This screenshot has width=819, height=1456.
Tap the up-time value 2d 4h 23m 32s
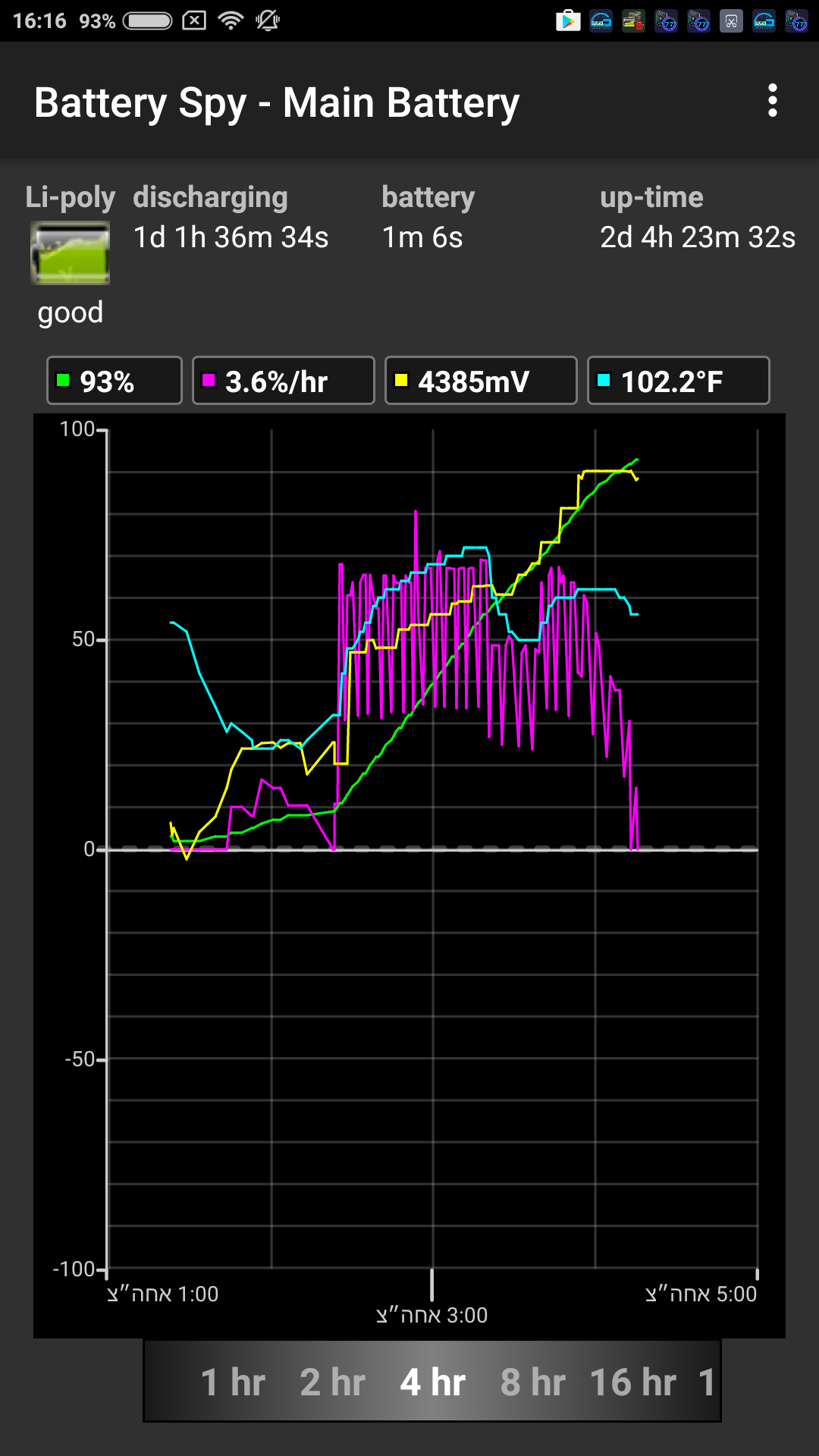coord(697,237)
